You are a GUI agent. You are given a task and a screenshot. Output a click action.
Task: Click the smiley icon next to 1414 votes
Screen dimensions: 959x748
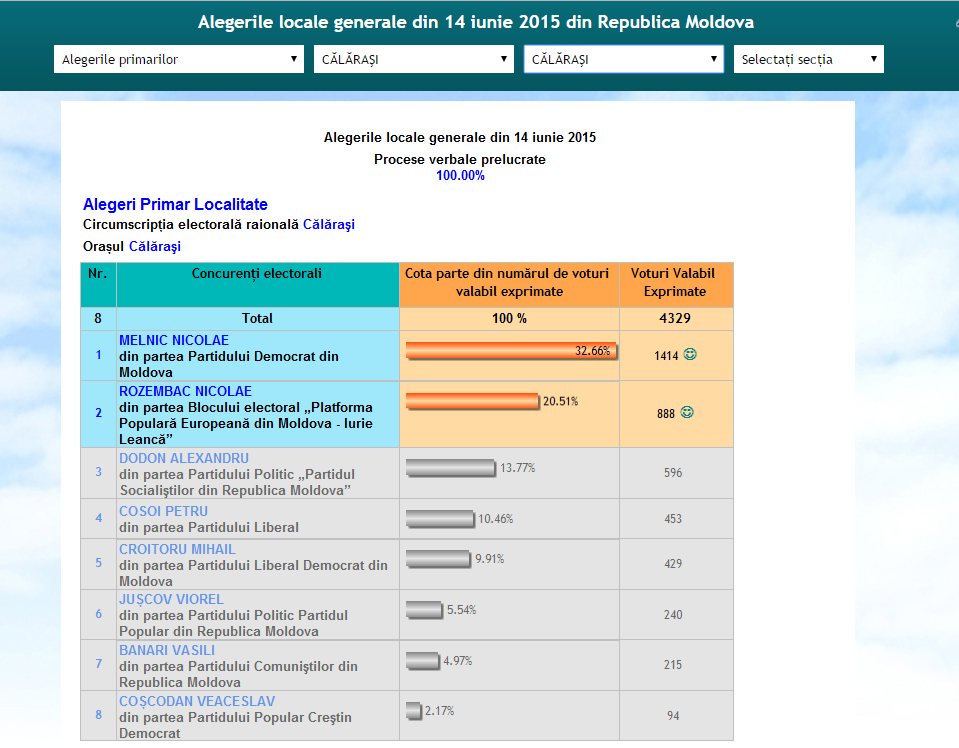(690, 354)
